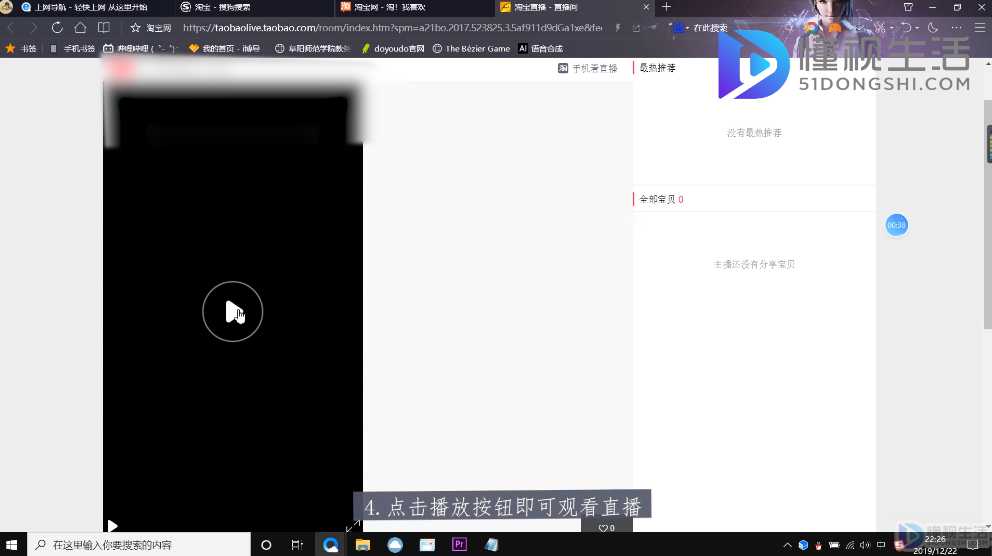Viewport: 992px width, 556px height.
Task: Open the undo closed tab dropdown arrow
Action: pos(917,28)
